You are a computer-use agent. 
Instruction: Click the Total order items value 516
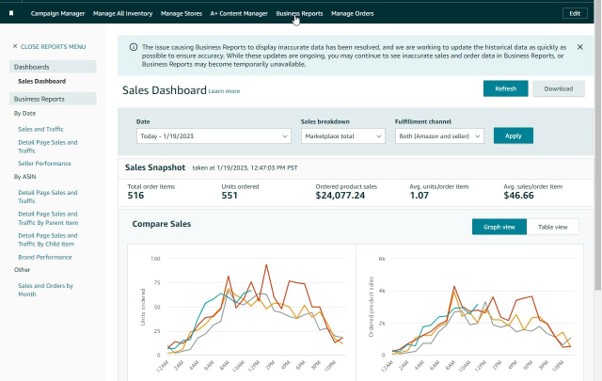tap(136, 195)
